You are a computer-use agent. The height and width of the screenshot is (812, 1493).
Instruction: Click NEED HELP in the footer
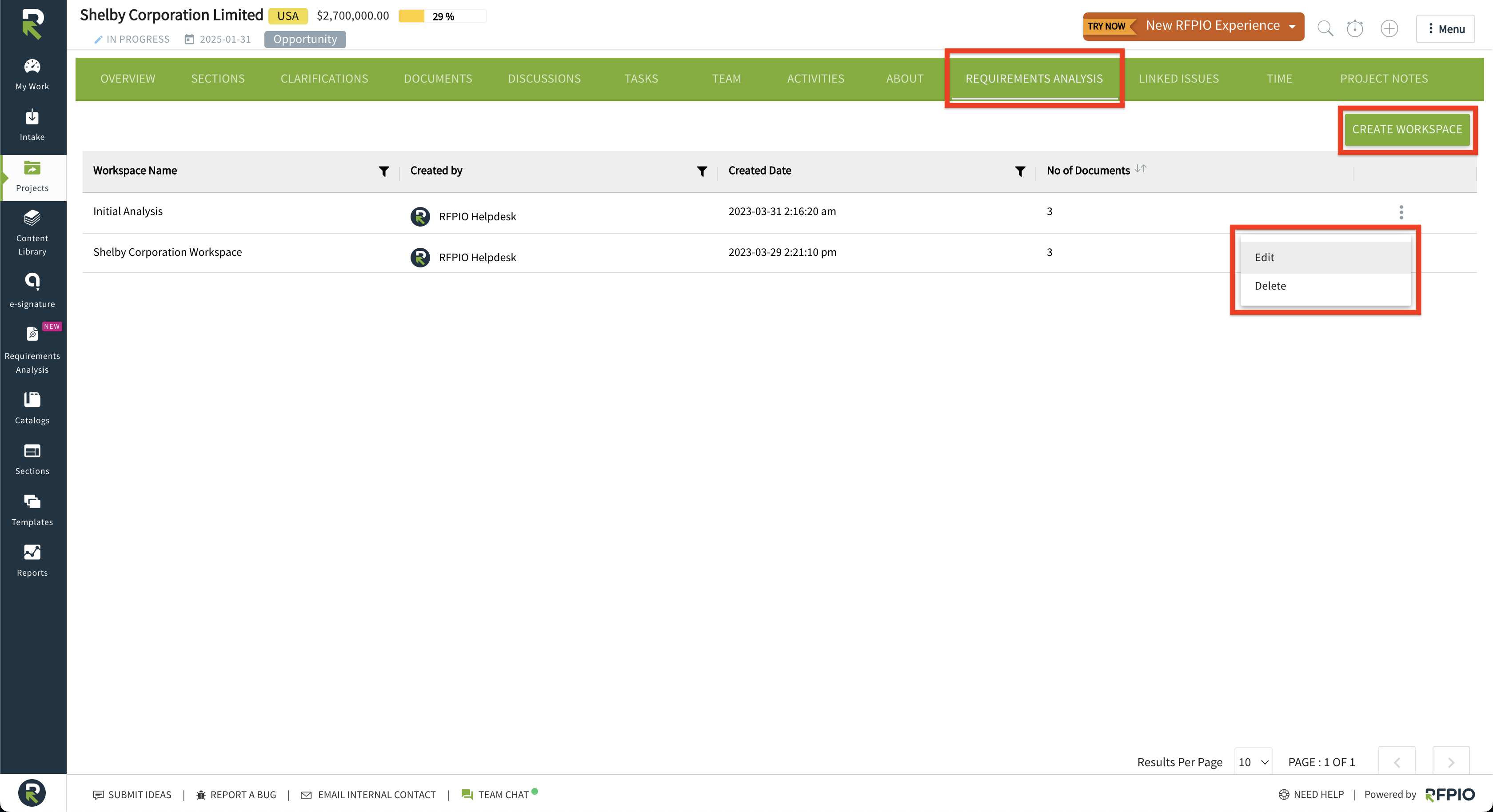pyautogui.click(x=1311, y=794)
